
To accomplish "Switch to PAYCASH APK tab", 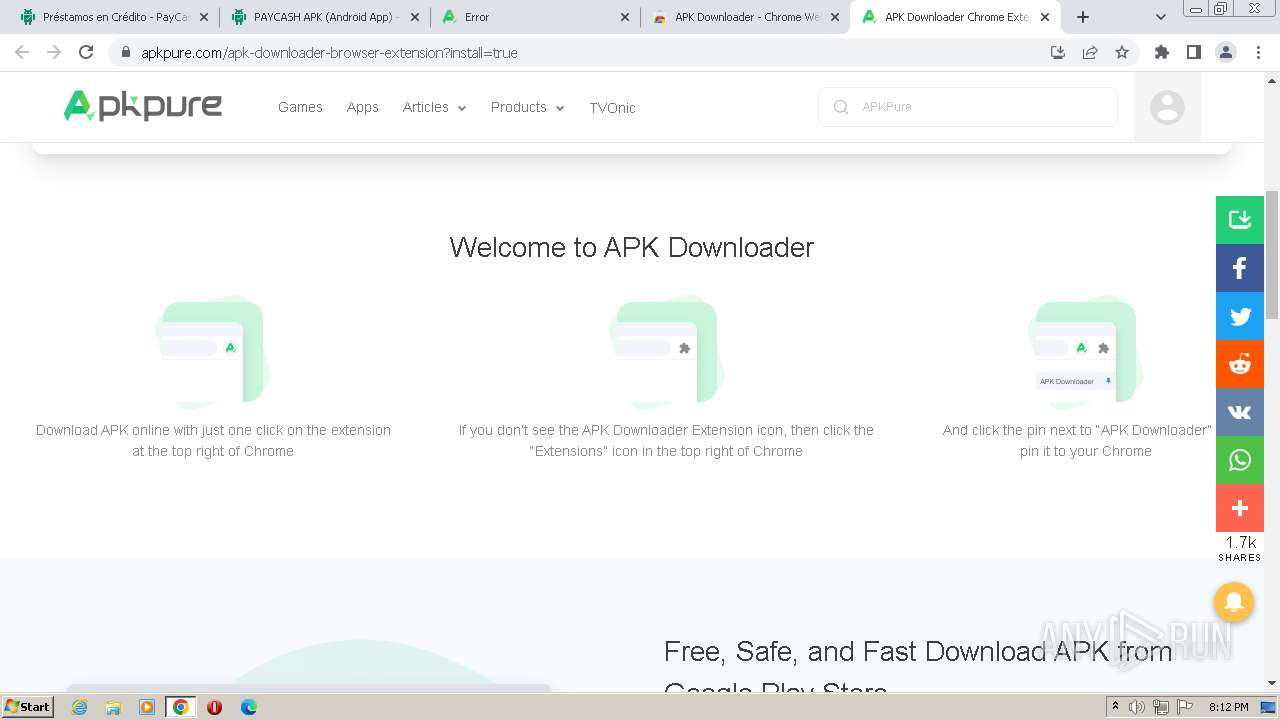I will [325, 17].
